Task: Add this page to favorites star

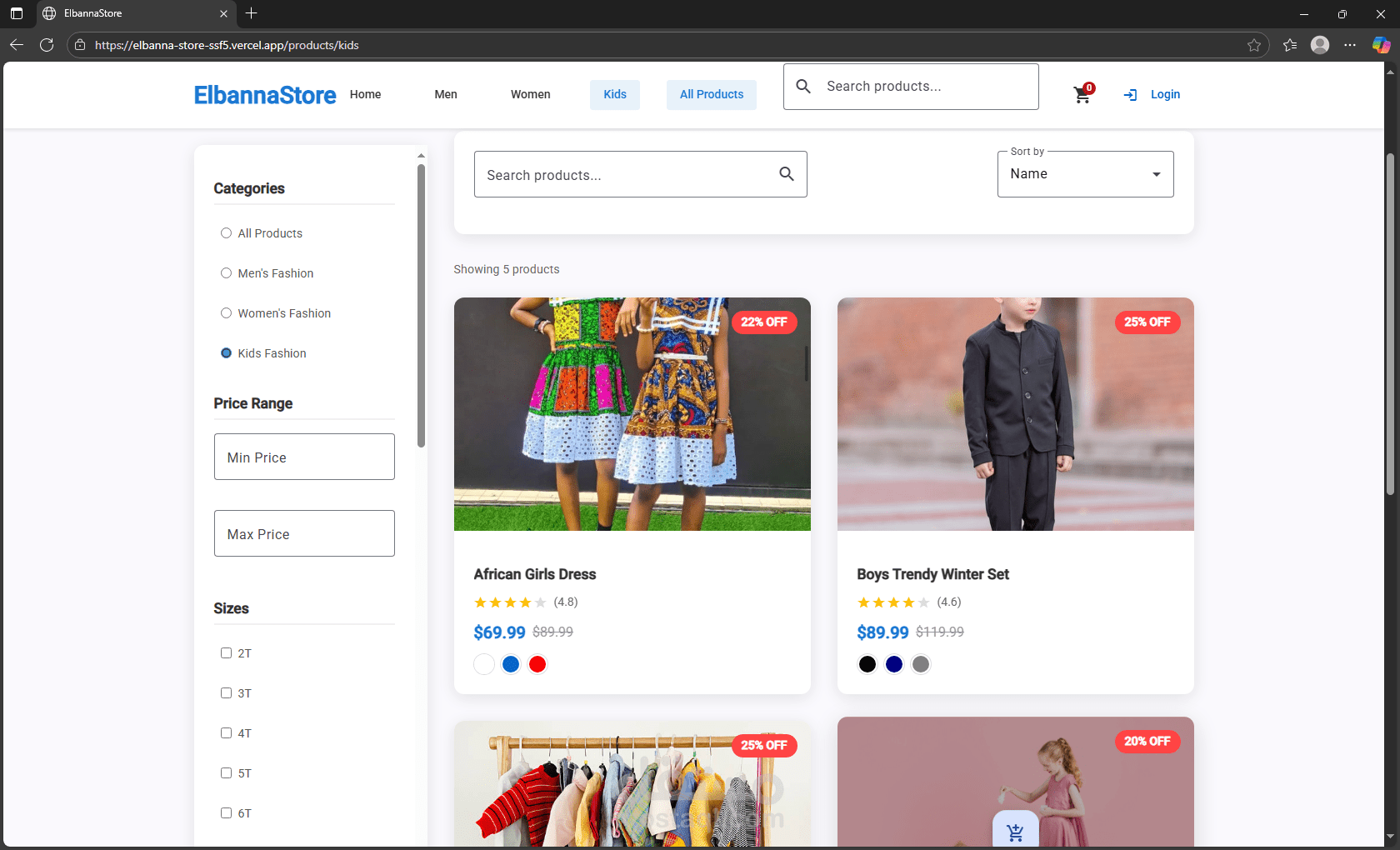Action: (1254, 45)
